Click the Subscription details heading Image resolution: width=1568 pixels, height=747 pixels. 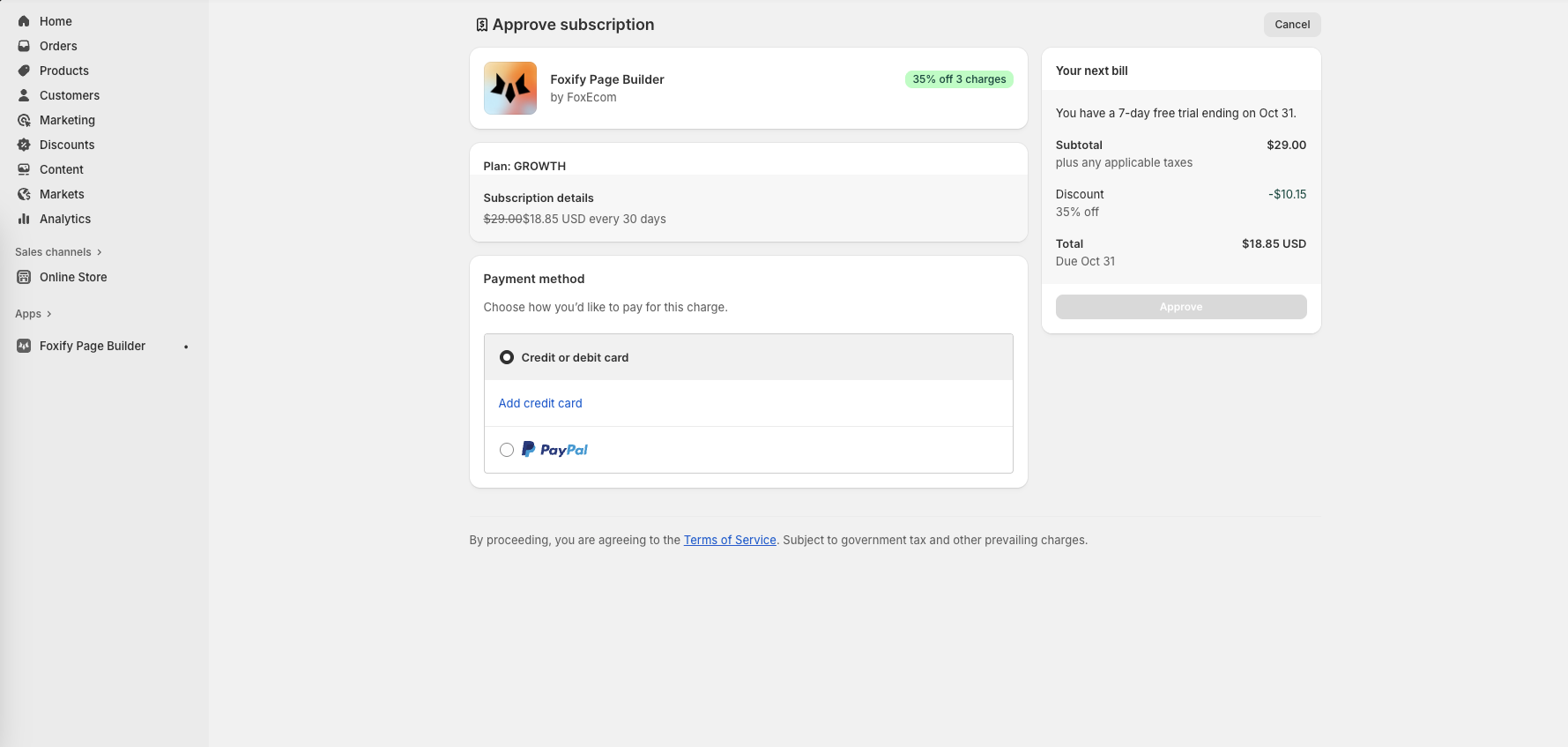(x=539, y=198)
